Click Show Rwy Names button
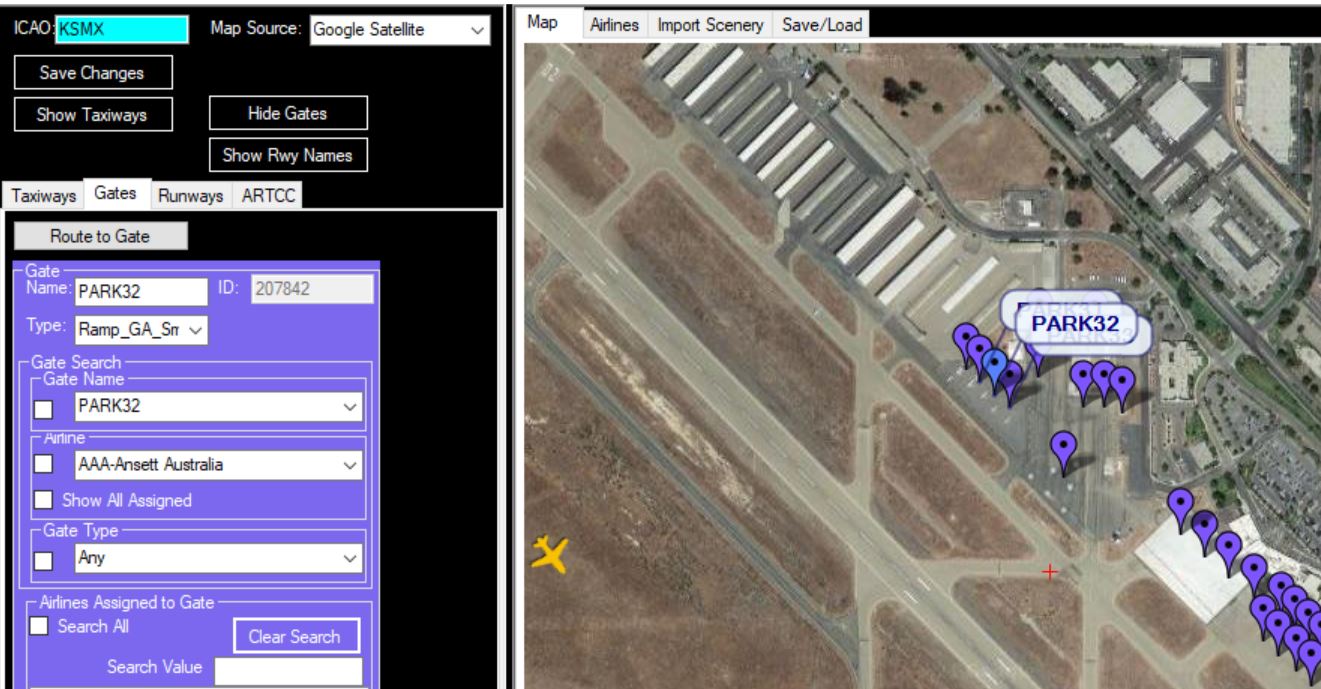The image size is (1321, 689). pyautogui.click(x=289, y=155)
